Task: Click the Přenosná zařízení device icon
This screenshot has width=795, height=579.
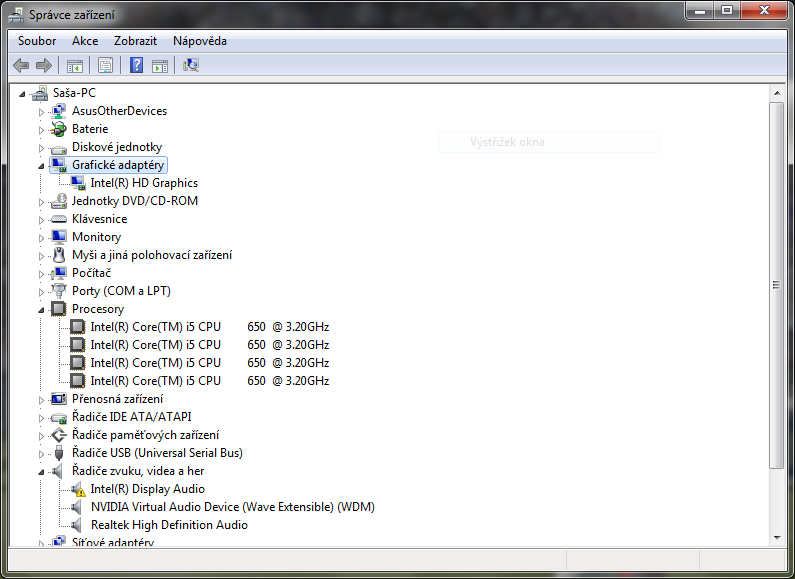Action: (x=59, y=399)
